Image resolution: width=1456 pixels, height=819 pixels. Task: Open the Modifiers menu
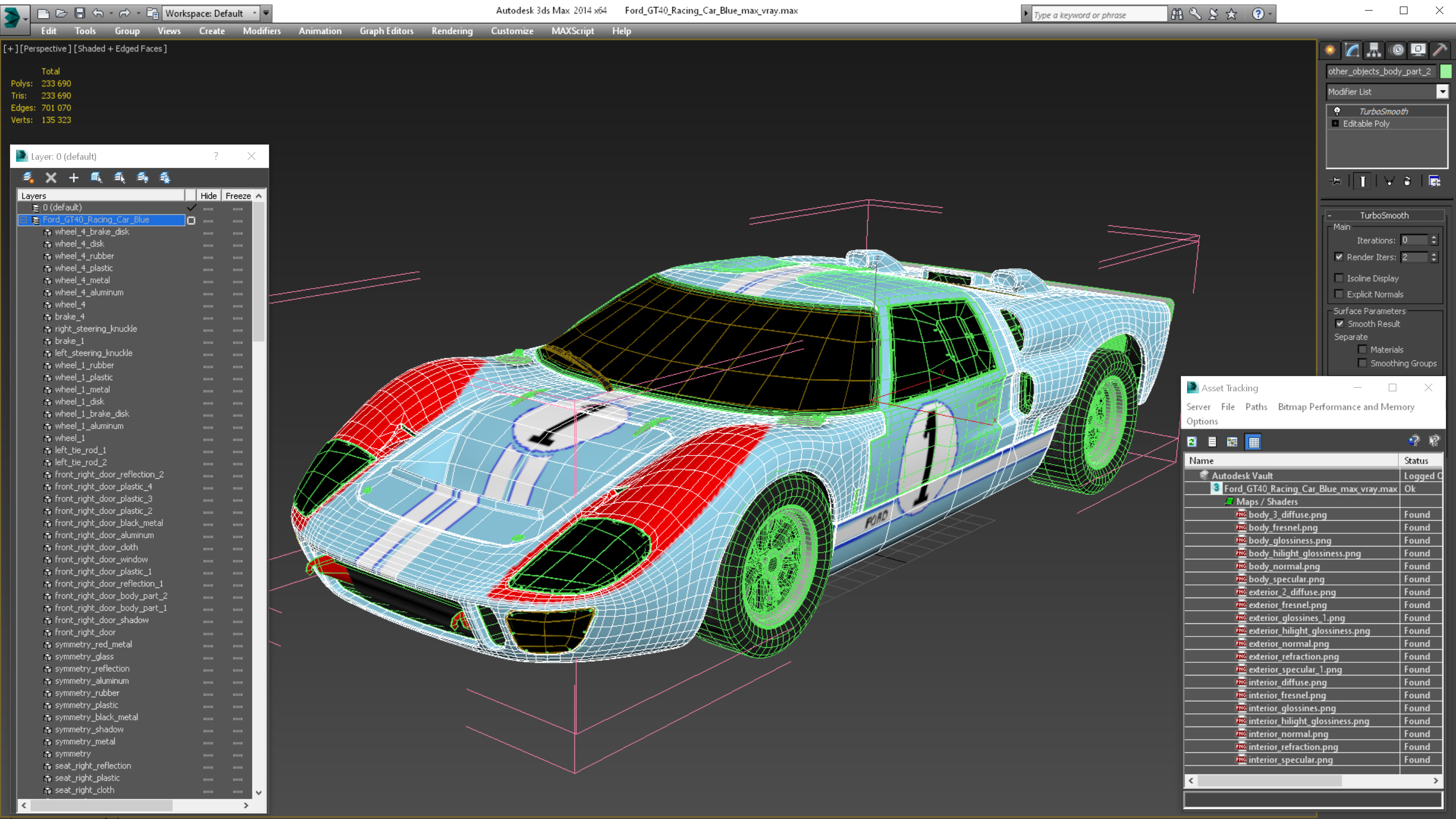point(262,31)
